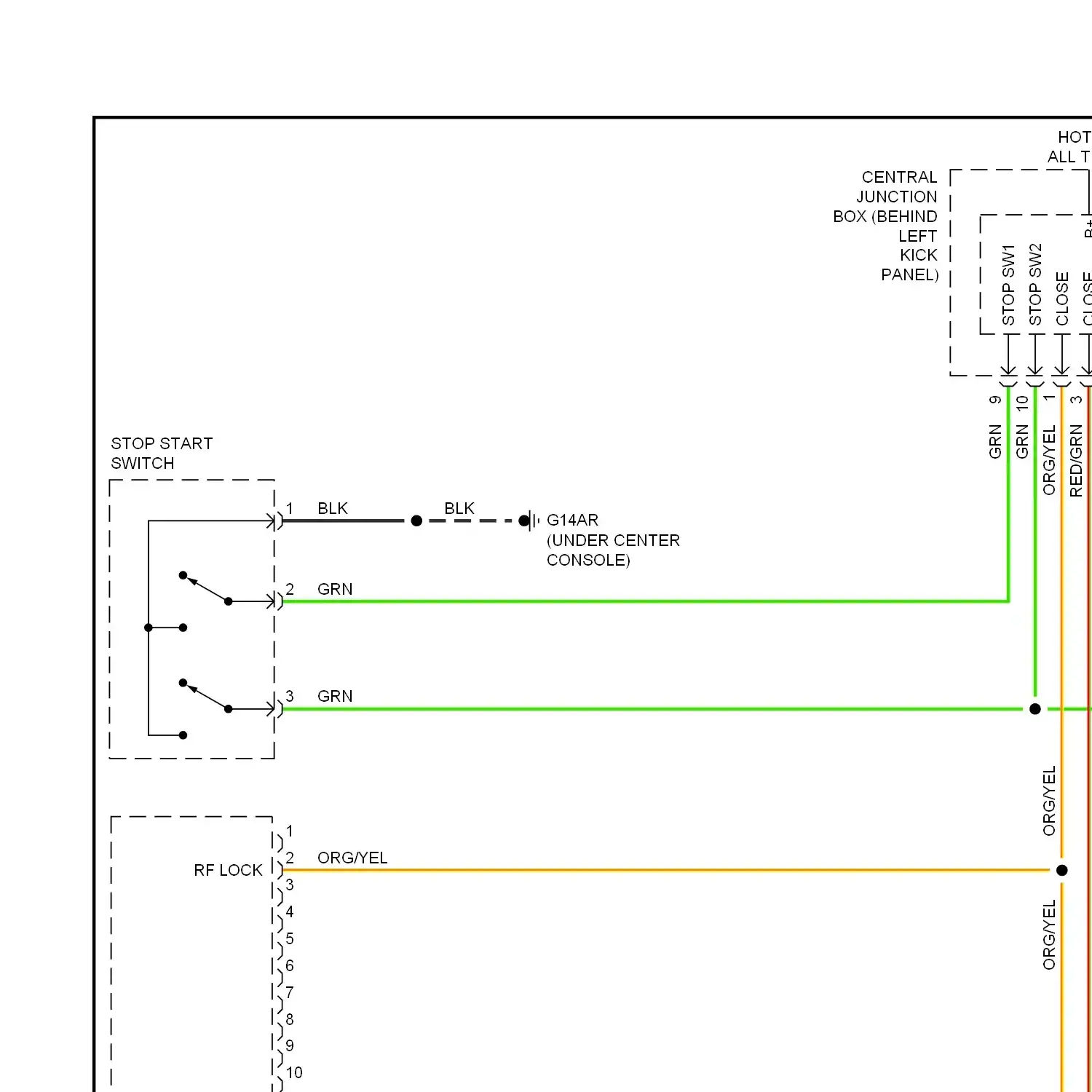Click RF LOCK connector pin number 5
The image size is (1092, 1092).
pos(290,938)
